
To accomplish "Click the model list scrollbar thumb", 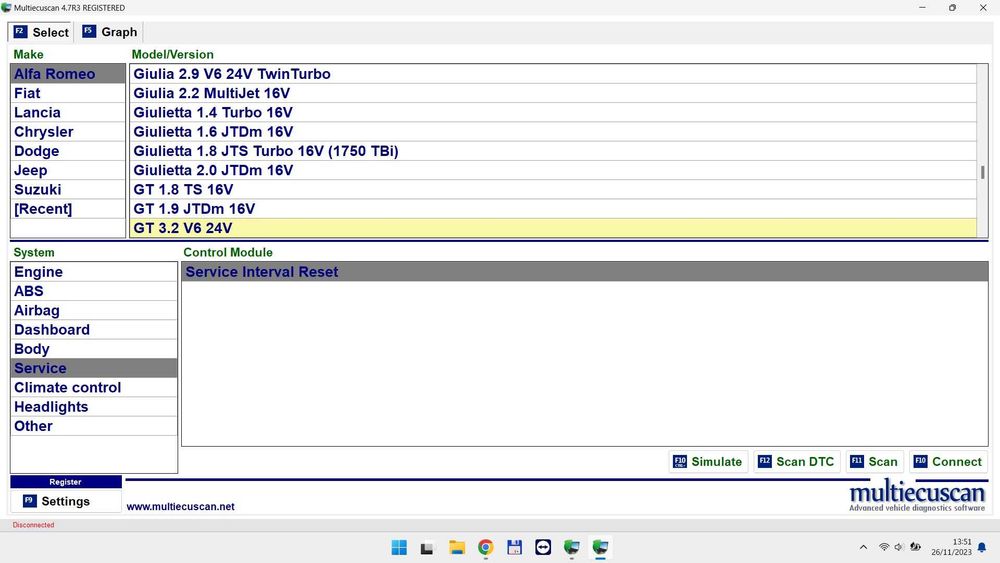I will 982,172.
